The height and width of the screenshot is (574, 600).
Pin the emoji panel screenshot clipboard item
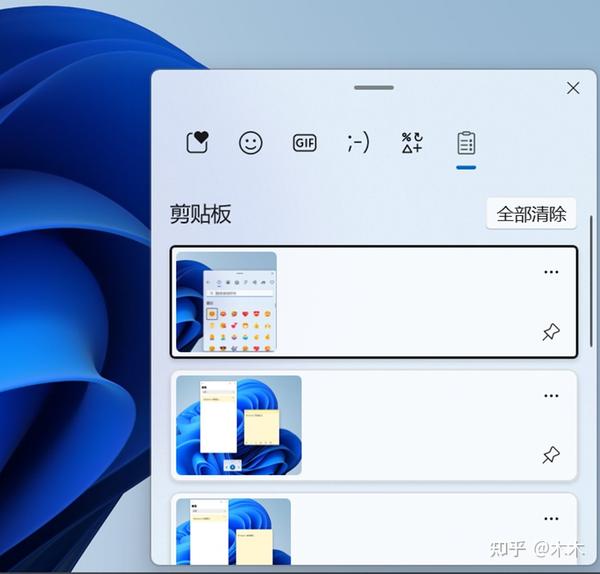click(551, 332)
